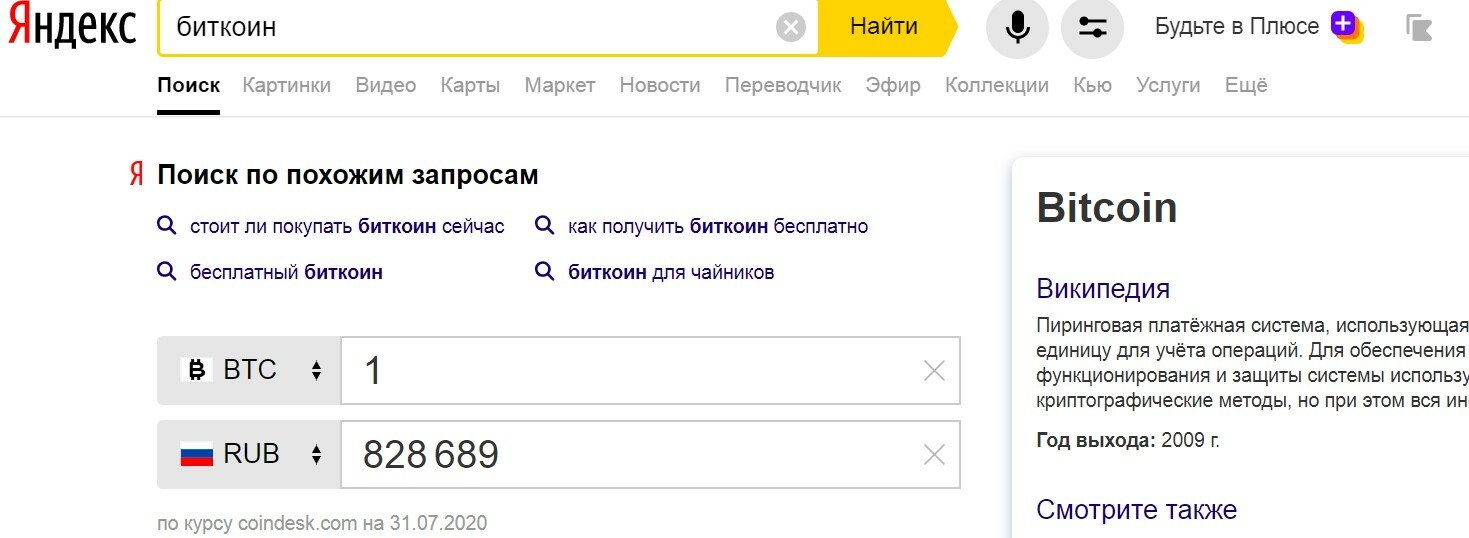Open the Википедия link
Screen dimensions: 1469x538
coord(1103,290)
